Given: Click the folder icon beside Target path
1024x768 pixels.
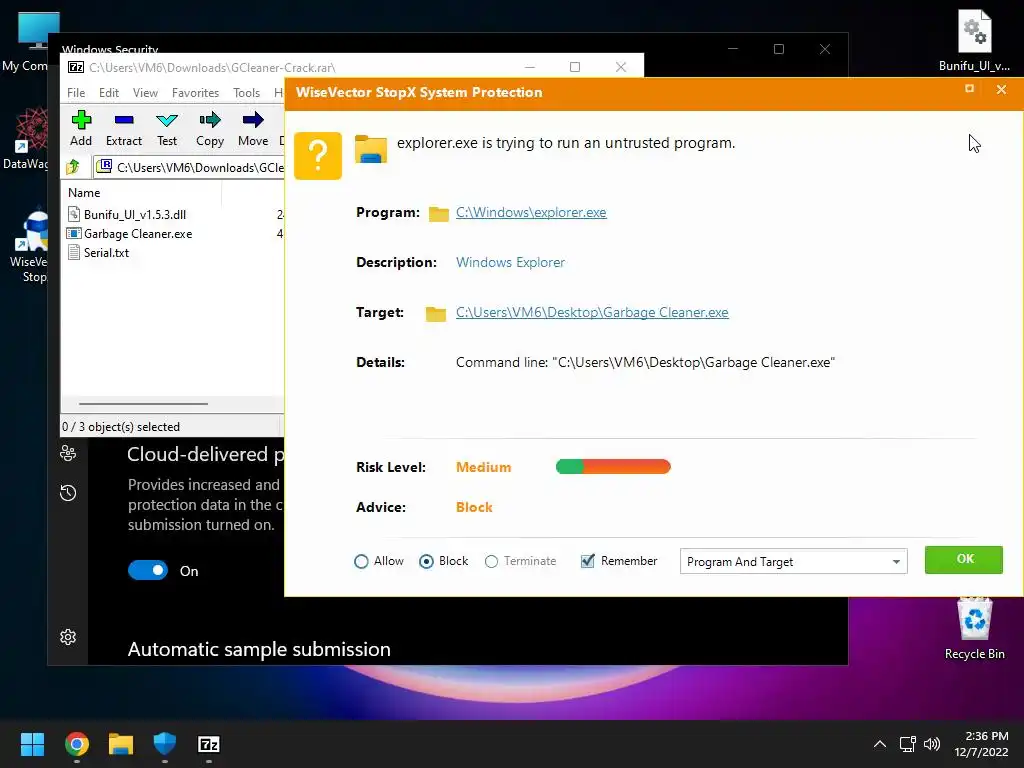Looking at the screenshot, I should (436, 314).
